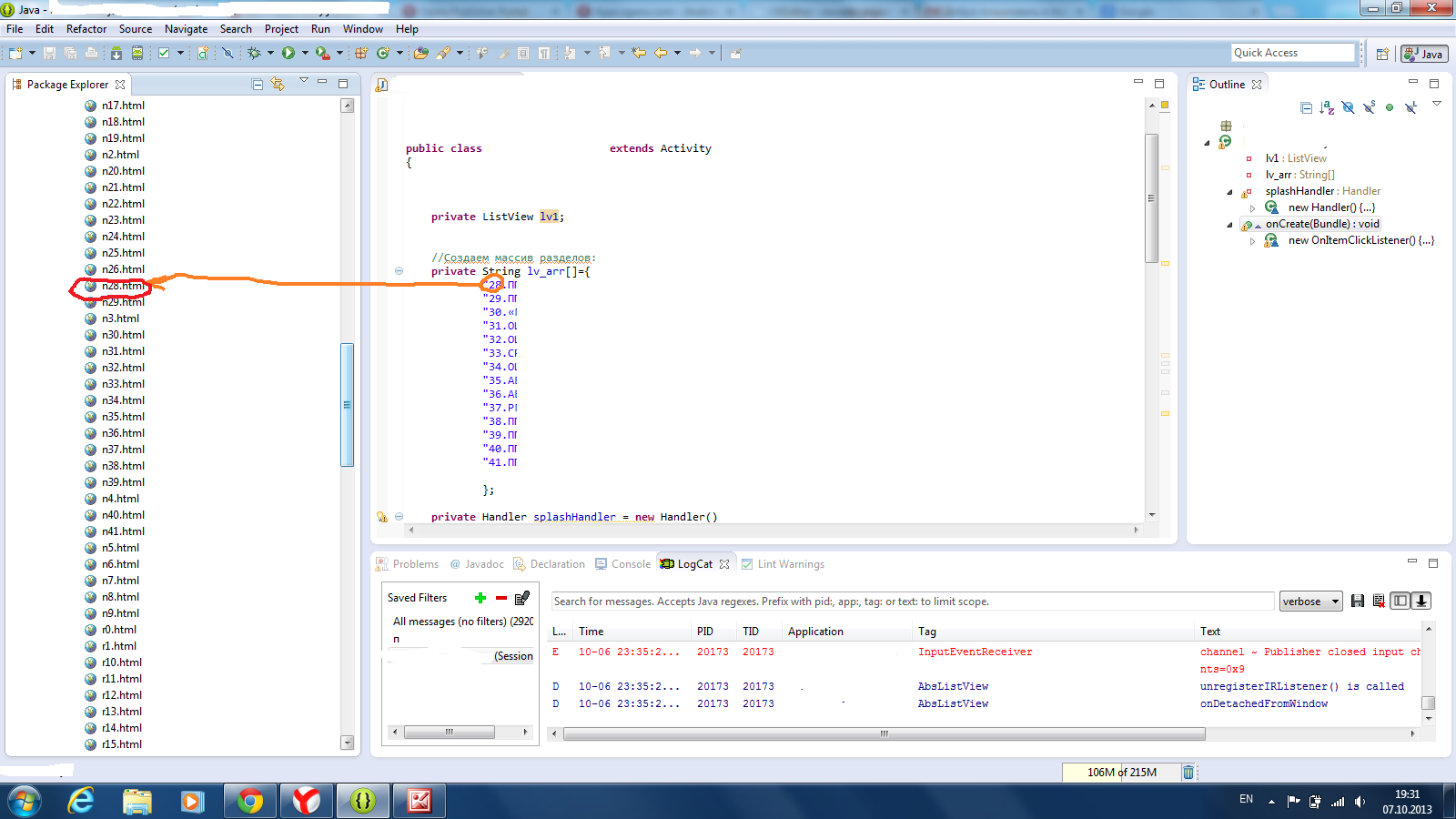The image size is (1456, 819).
Task: Open the Android SDK Manager toolbar icon
Action: (116, 53)
